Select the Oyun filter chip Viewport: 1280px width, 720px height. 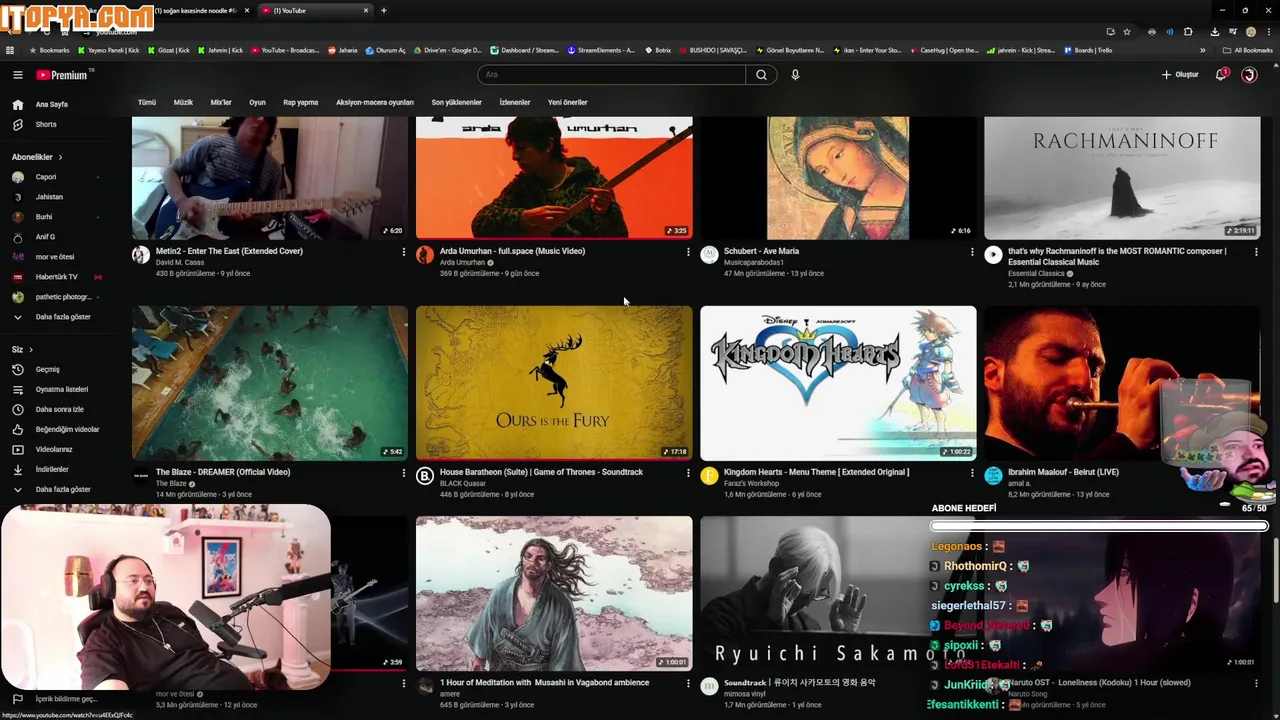(257, 102)
